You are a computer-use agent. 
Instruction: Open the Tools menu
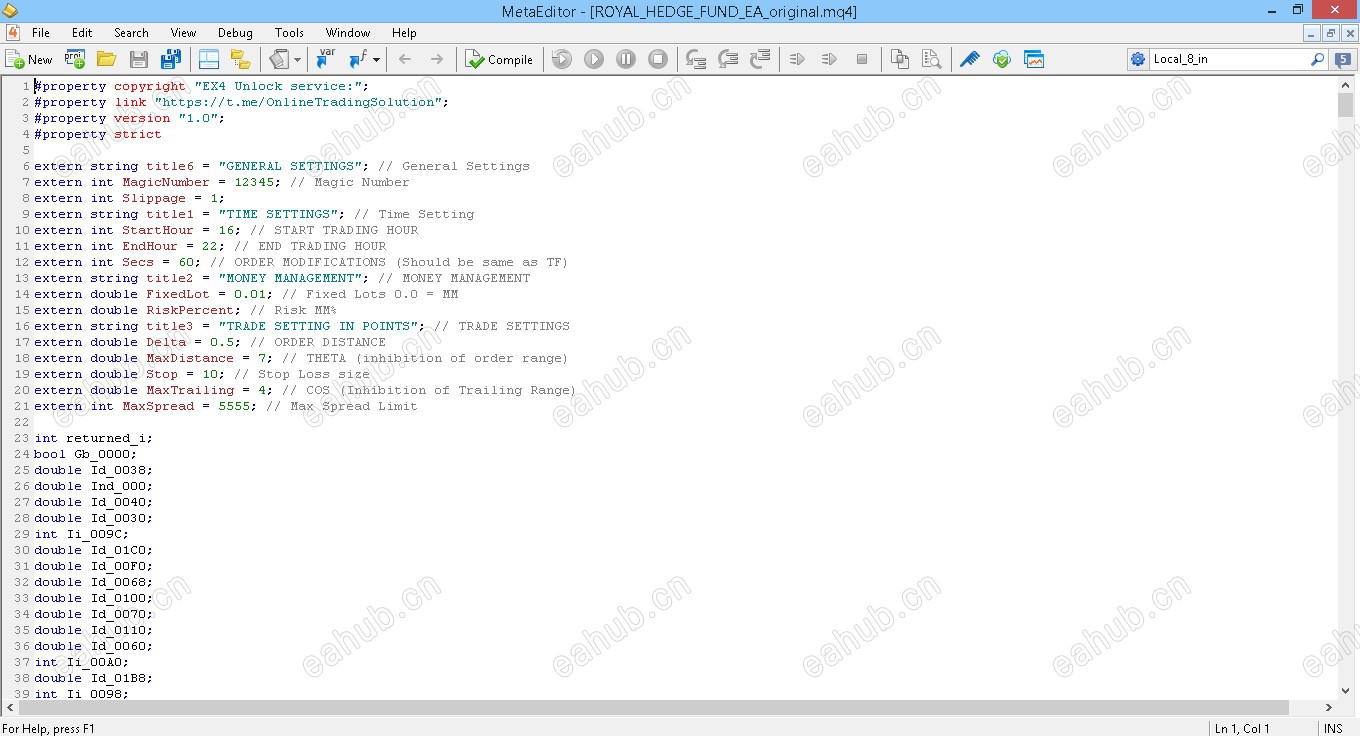click(289, 33)
